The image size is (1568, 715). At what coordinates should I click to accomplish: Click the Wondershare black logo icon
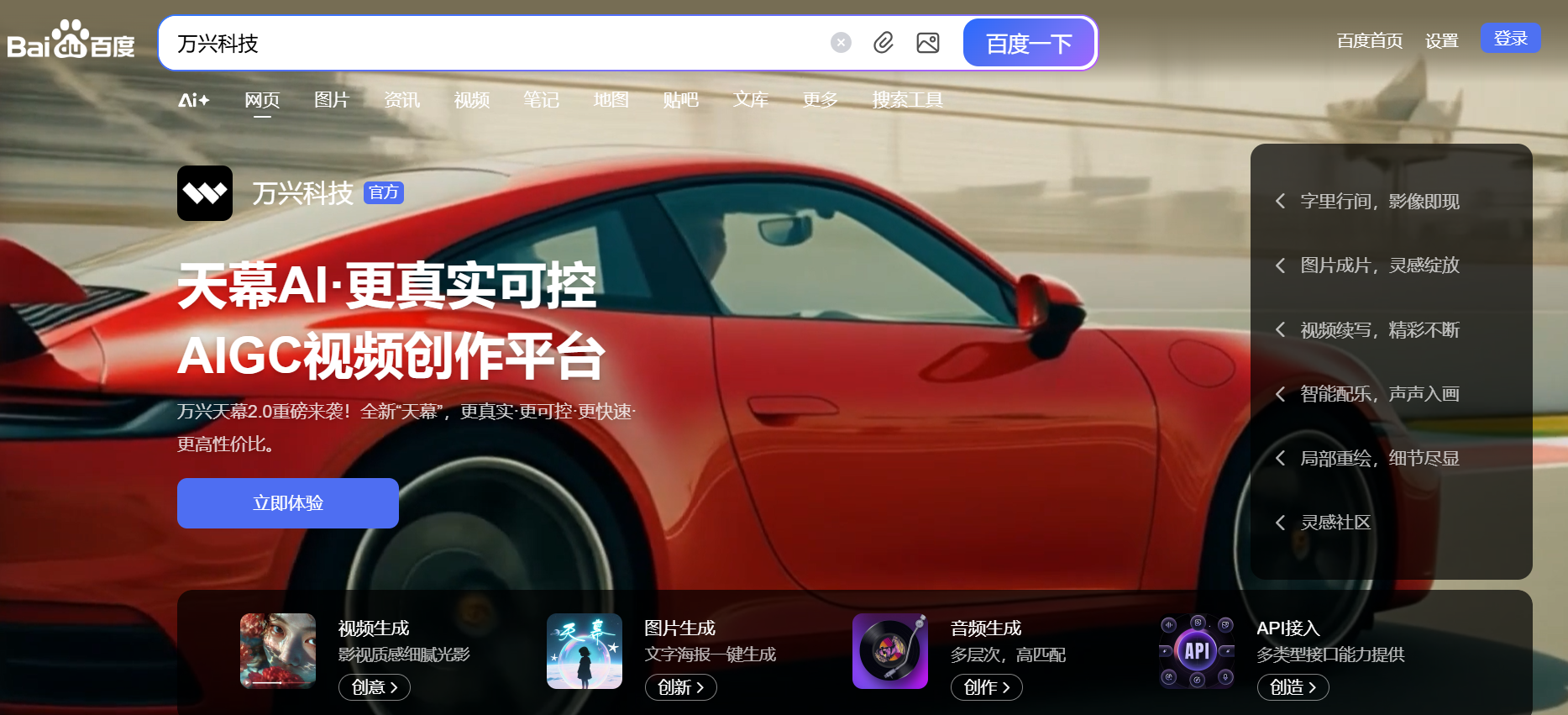[205, 193]
